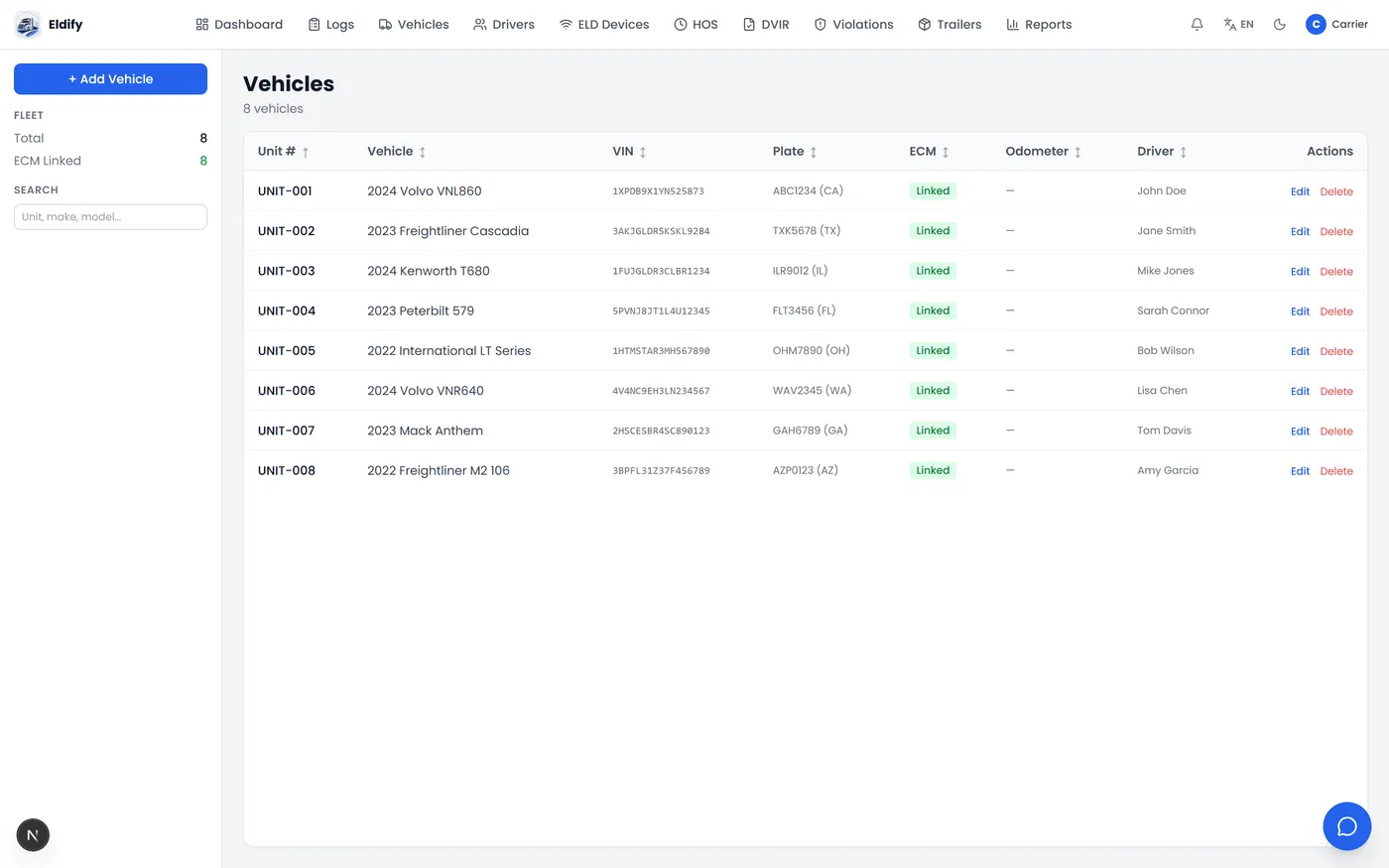This screenshot has width=1389, height=868.
Task: Click VIN 1FUJGLDR3CLBR1234
Action: (x=661, y=271)
